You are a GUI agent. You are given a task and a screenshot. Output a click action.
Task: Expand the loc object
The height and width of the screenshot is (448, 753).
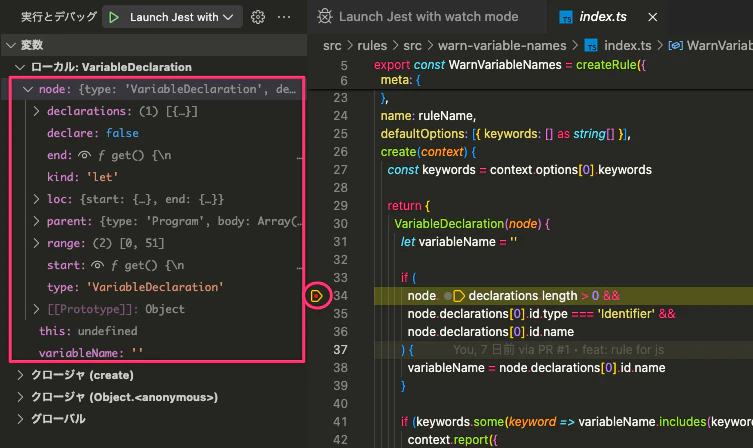point(36,199)
